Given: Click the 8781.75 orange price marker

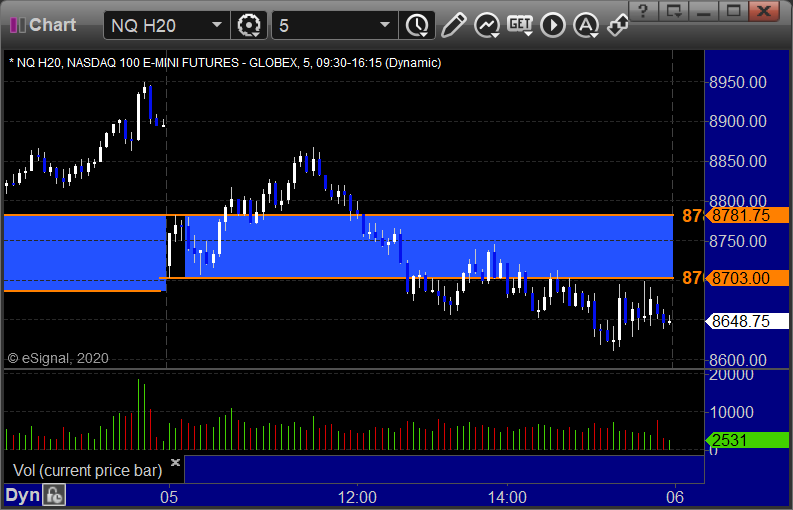Looking at the screenshot, I should tap(747, 216).
